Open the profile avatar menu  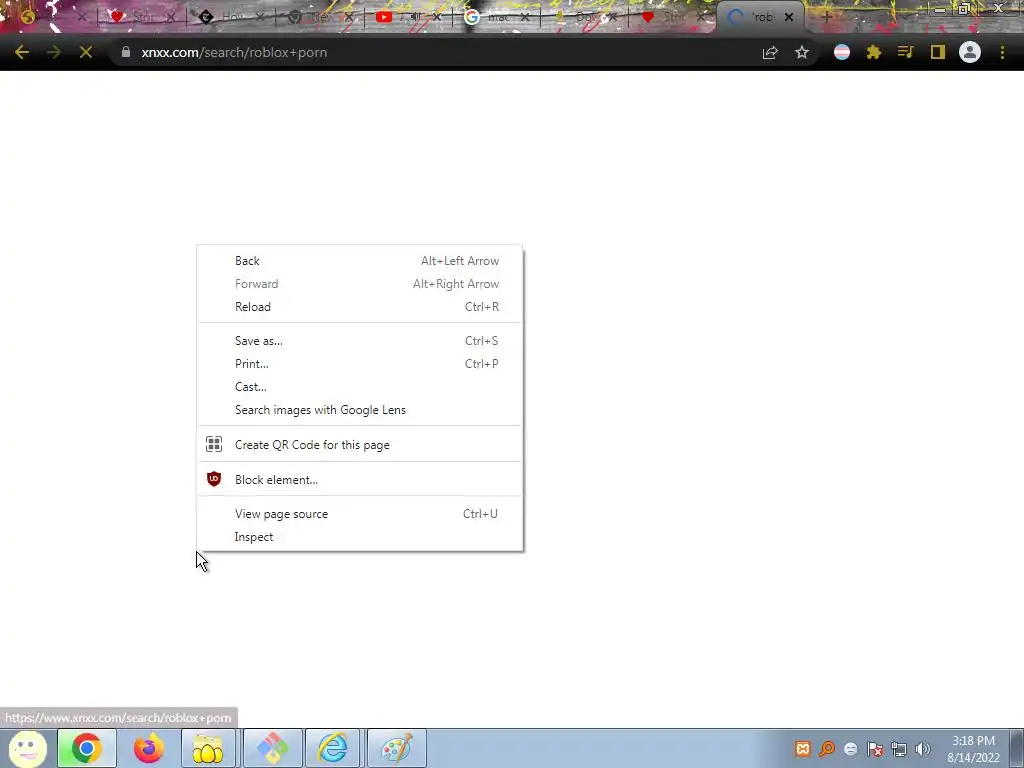click(970, 52)
